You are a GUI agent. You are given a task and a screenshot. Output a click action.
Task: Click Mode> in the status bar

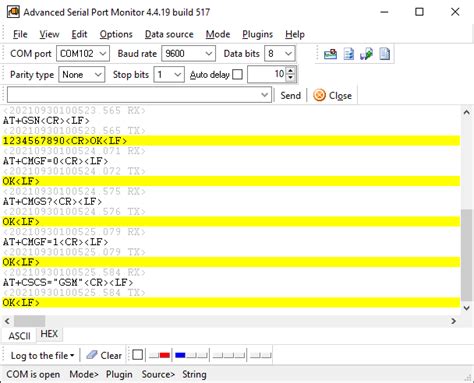coord(84,374)
